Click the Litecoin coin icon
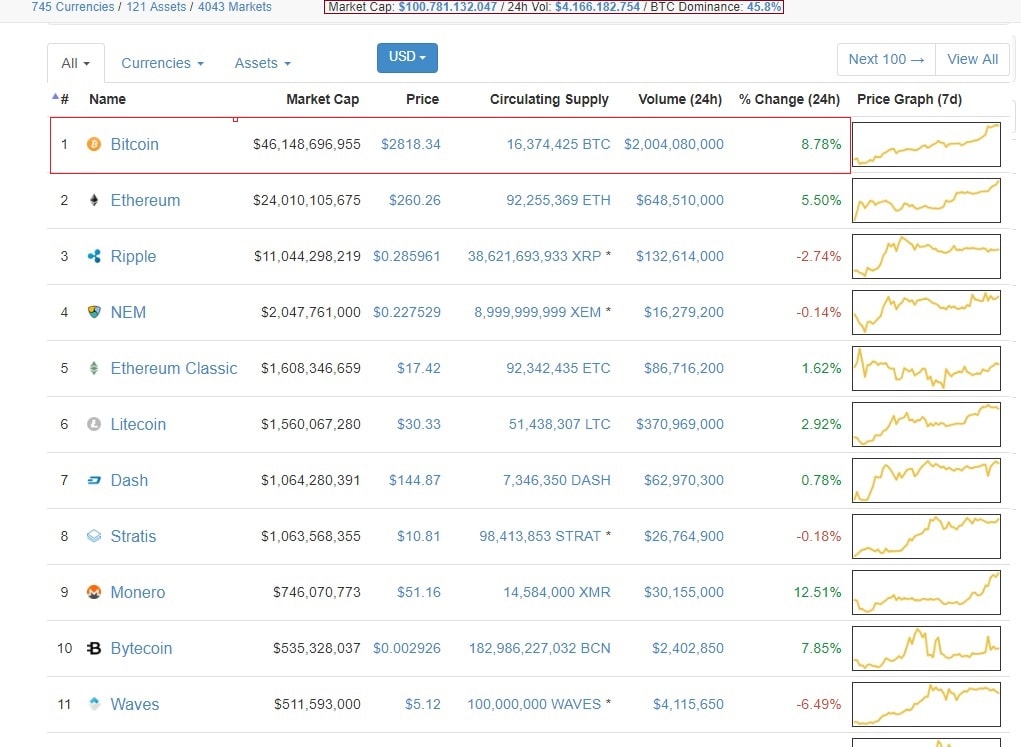The height and width of the screenshot is (747, 1021). 94,424
